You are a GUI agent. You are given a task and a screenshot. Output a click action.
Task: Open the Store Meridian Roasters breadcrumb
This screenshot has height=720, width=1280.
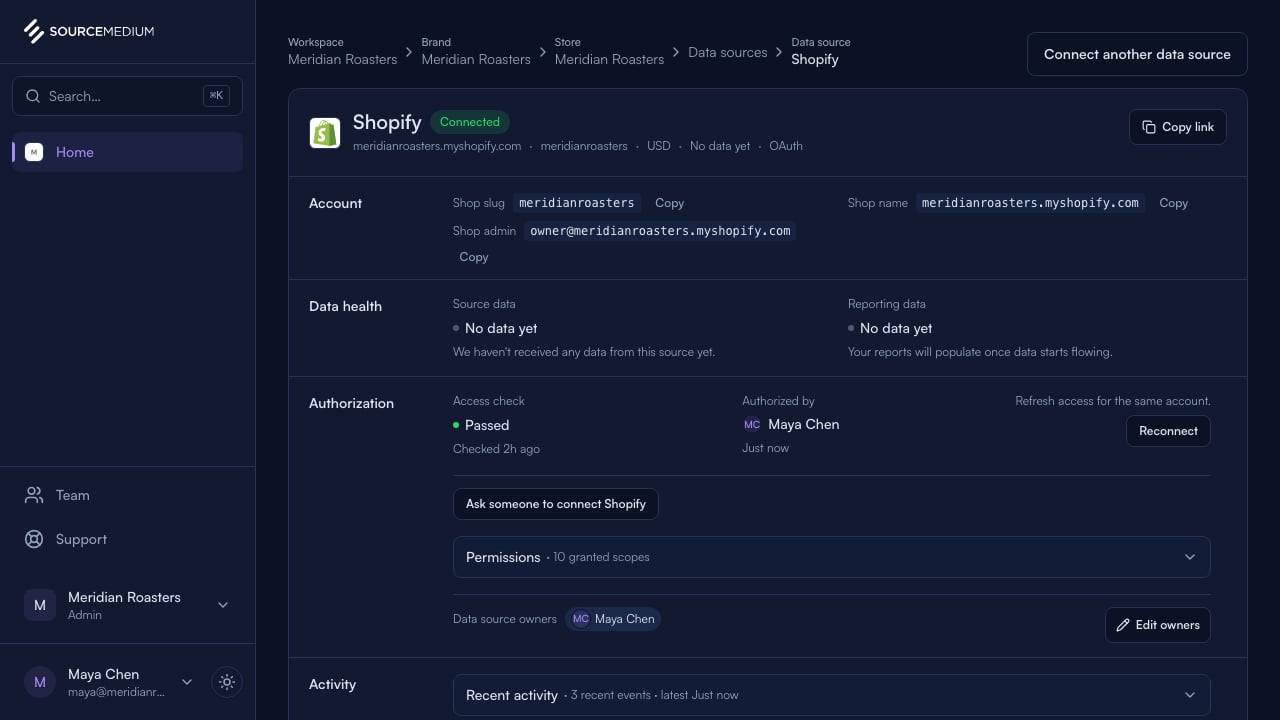point(609,51)
